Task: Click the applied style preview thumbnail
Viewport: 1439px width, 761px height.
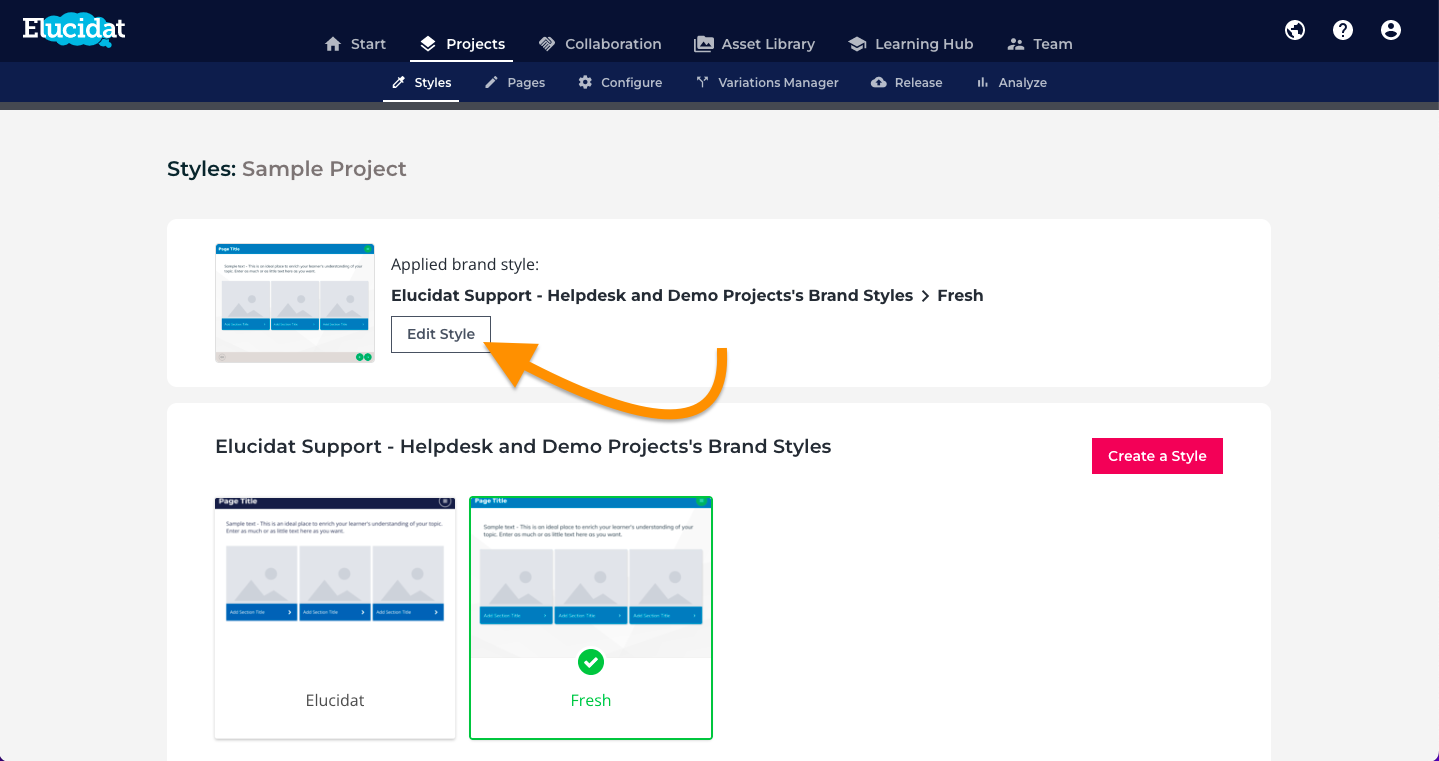Action: [295, 302]
